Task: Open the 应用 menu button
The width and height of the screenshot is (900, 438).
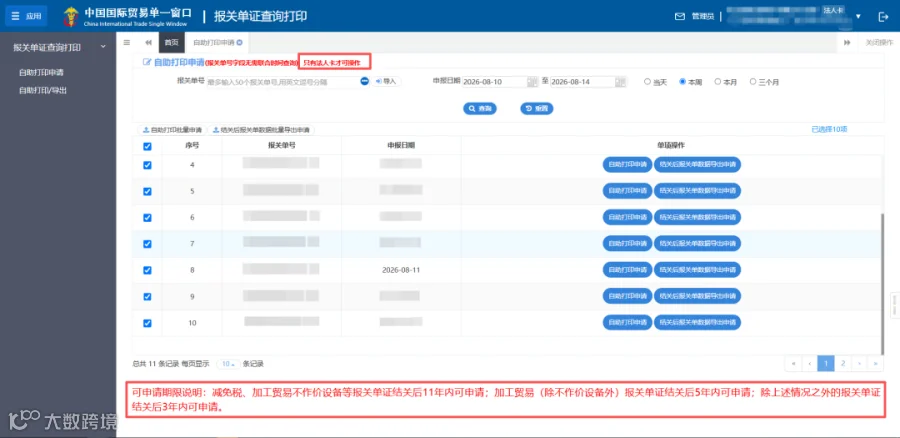Action: click(26, 16)
